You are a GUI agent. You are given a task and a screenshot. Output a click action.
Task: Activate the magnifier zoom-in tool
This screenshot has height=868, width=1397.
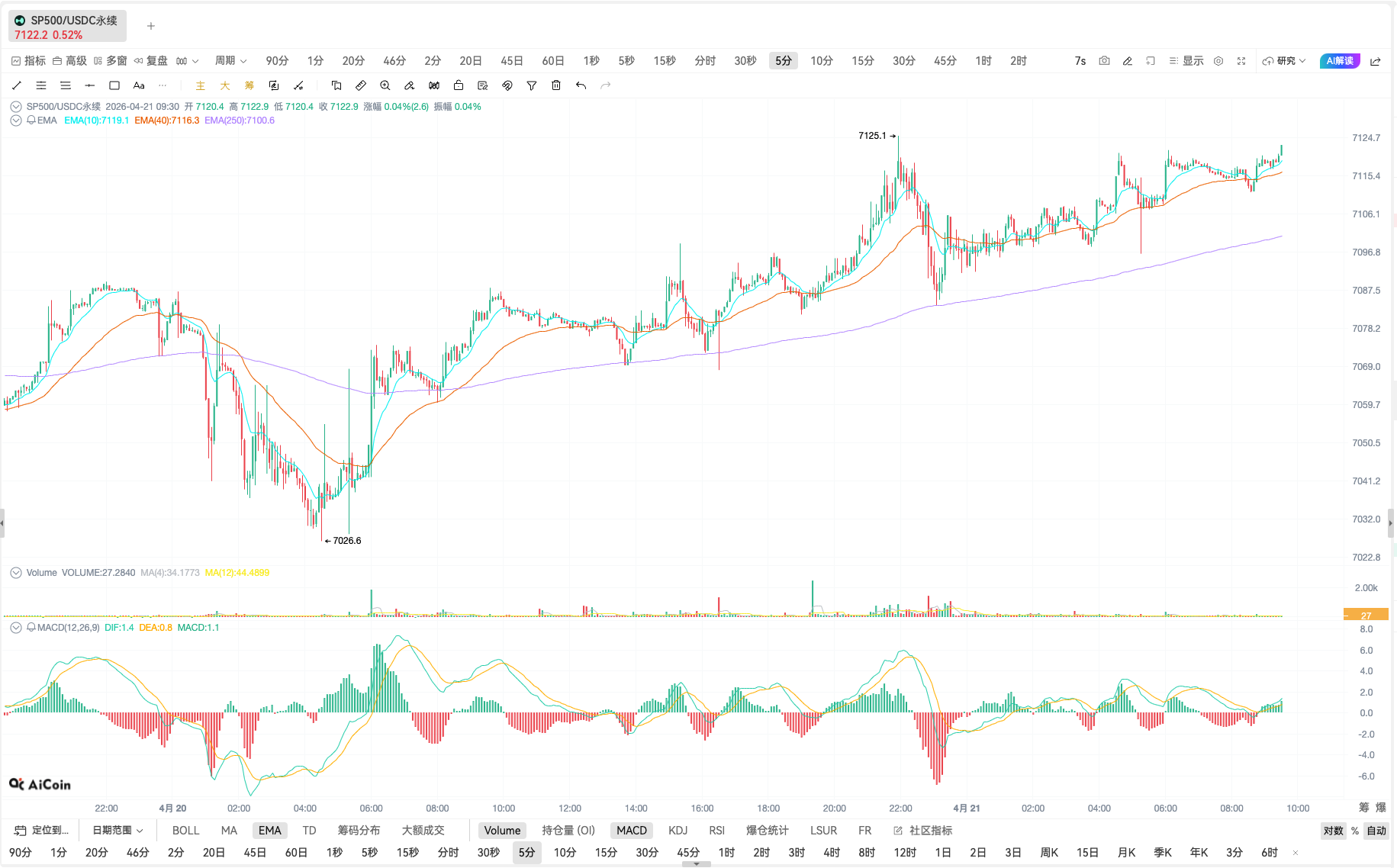385,85
